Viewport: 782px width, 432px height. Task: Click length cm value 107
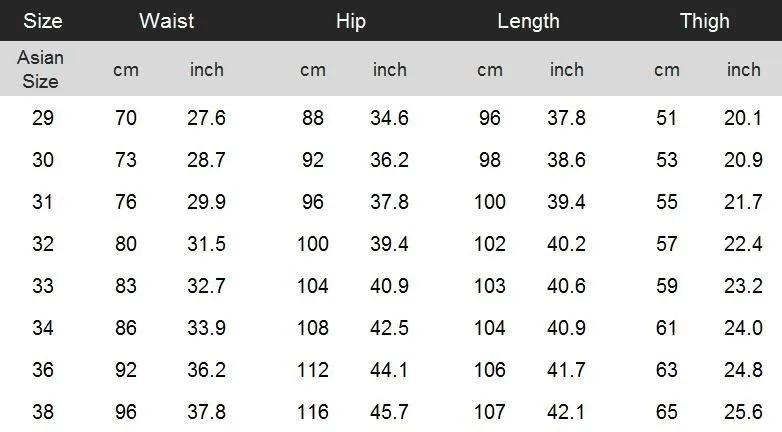click(x=490, y=412)
